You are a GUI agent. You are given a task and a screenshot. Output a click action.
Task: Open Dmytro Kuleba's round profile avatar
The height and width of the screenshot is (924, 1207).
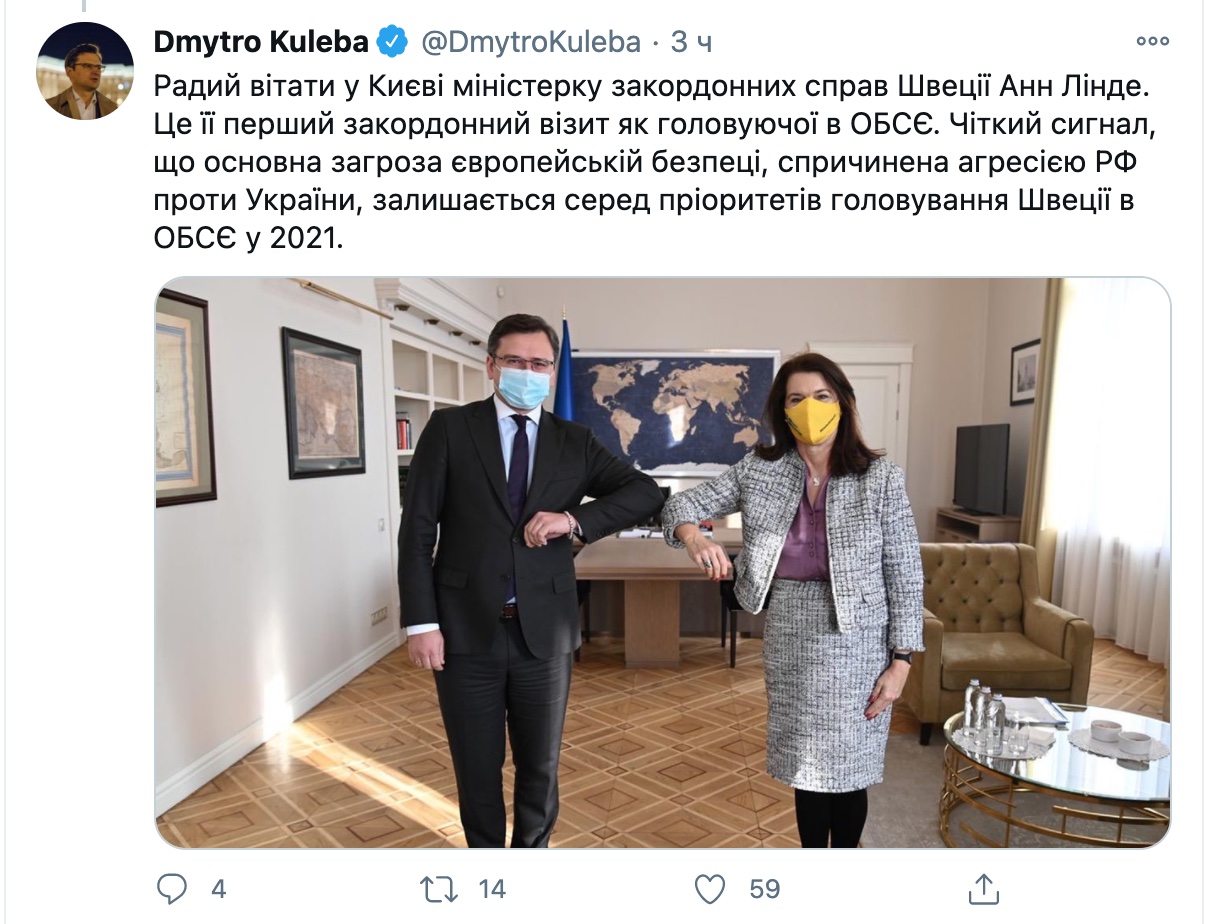pyautogui.click(x=85, y=72)
